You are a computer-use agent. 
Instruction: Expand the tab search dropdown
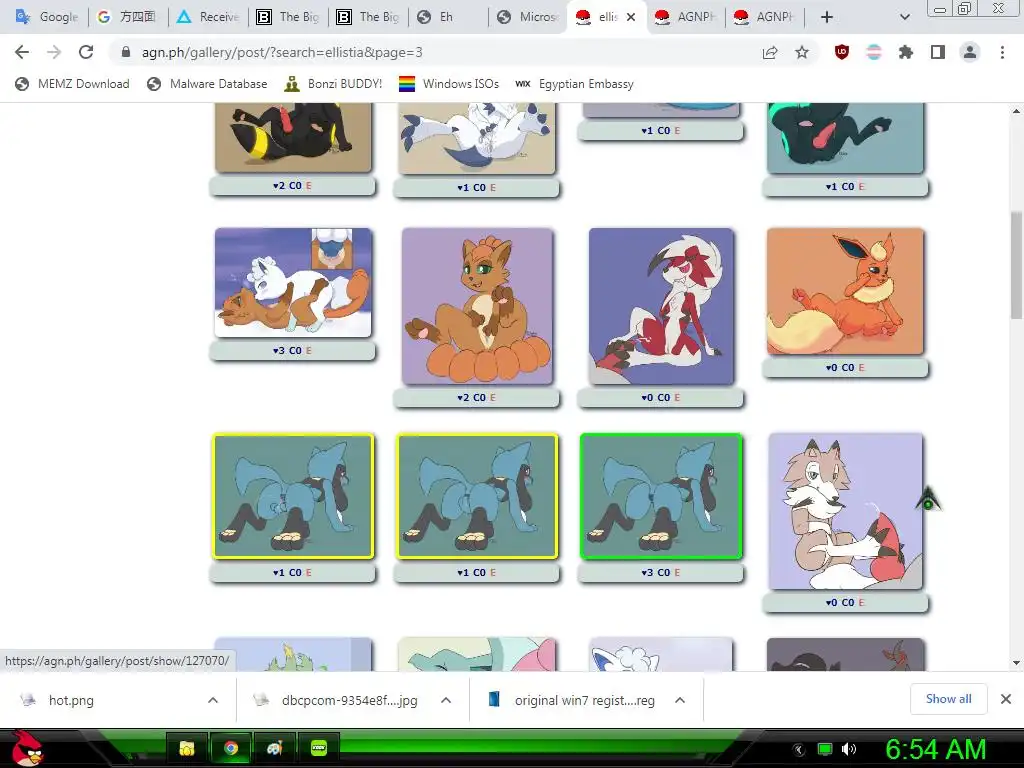coord(904,17)
